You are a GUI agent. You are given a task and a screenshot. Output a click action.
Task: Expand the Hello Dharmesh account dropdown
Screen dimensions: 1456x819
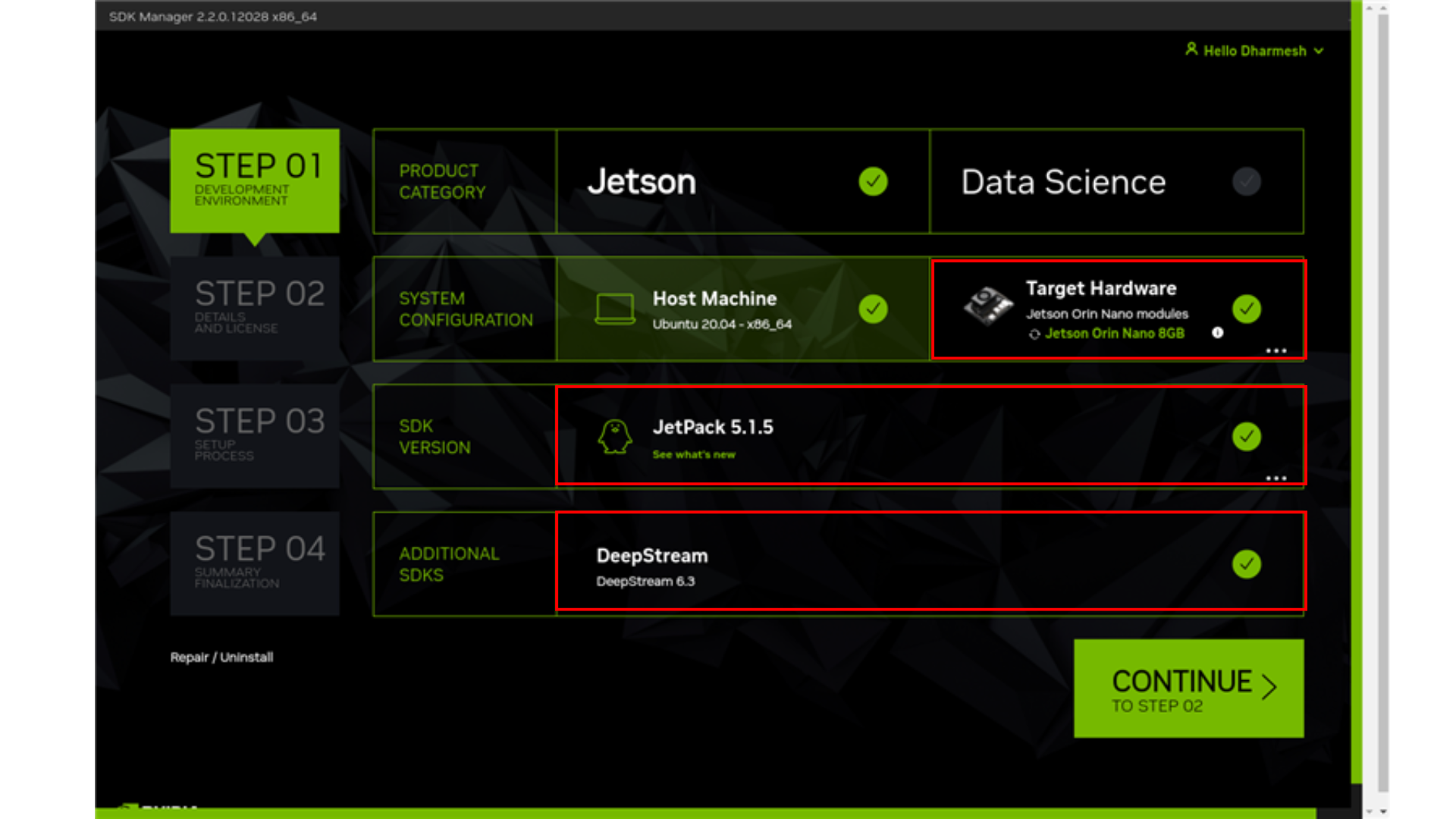coord(1319,51)
